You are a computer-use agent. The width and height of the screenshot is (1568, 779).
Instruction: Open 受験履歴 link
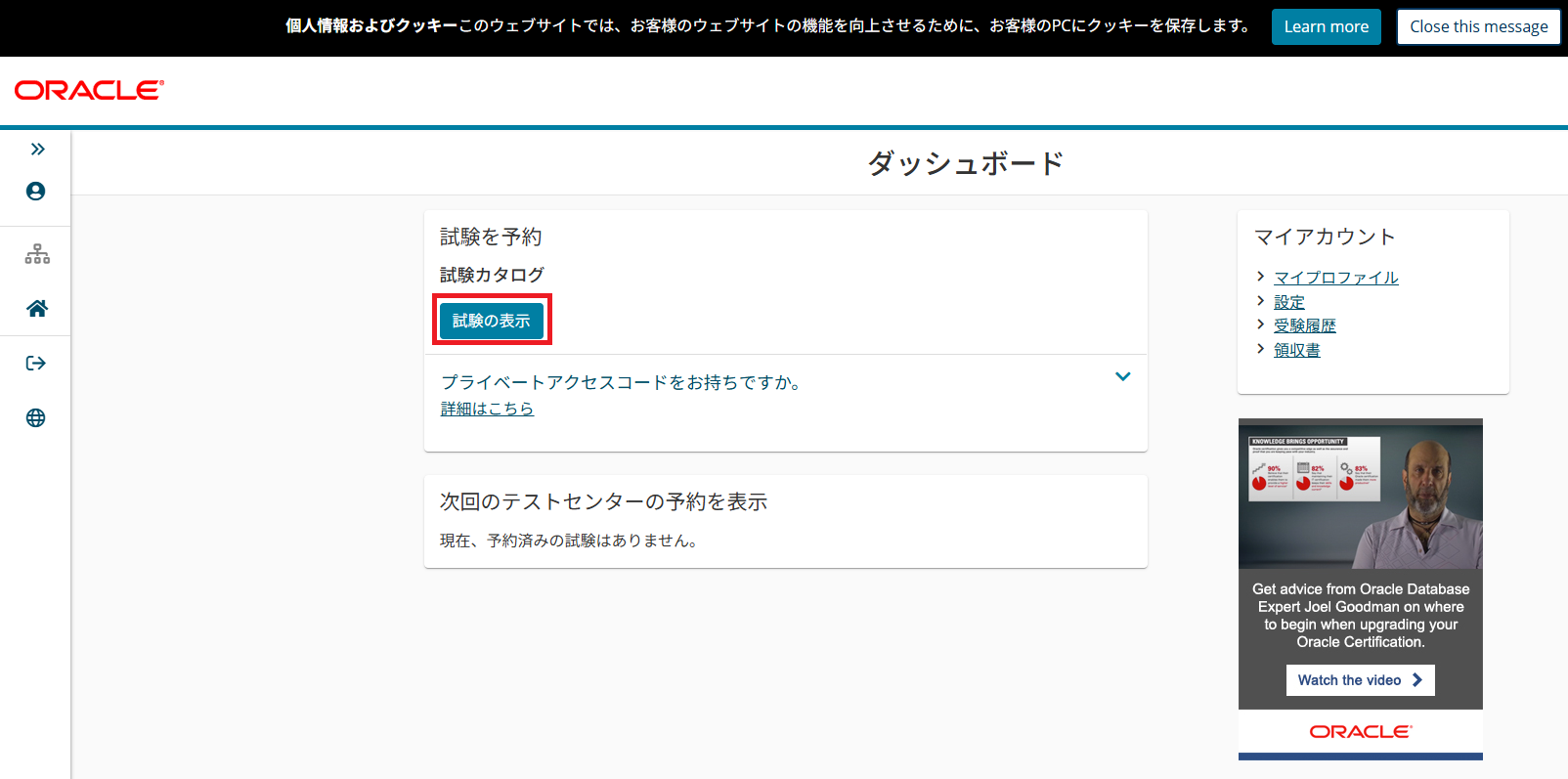(1305, 325)
